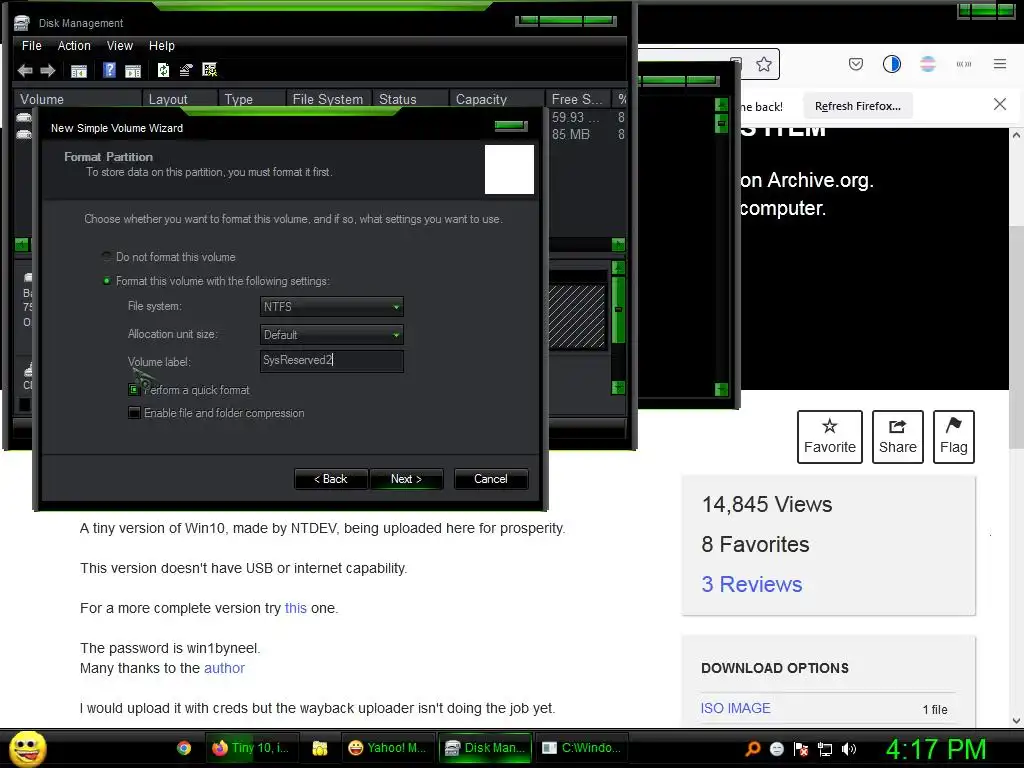Sort by the Volume column header

click(78, 99)
